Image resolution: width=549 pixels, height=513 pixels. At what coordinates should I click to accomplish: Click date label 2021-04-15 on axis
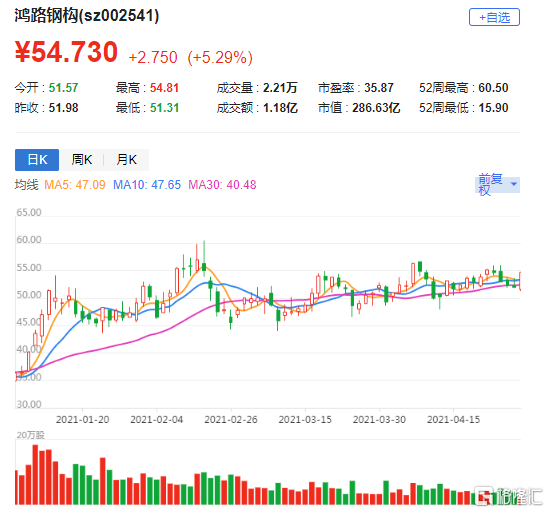pyautogui.click(x=453, y=419)
